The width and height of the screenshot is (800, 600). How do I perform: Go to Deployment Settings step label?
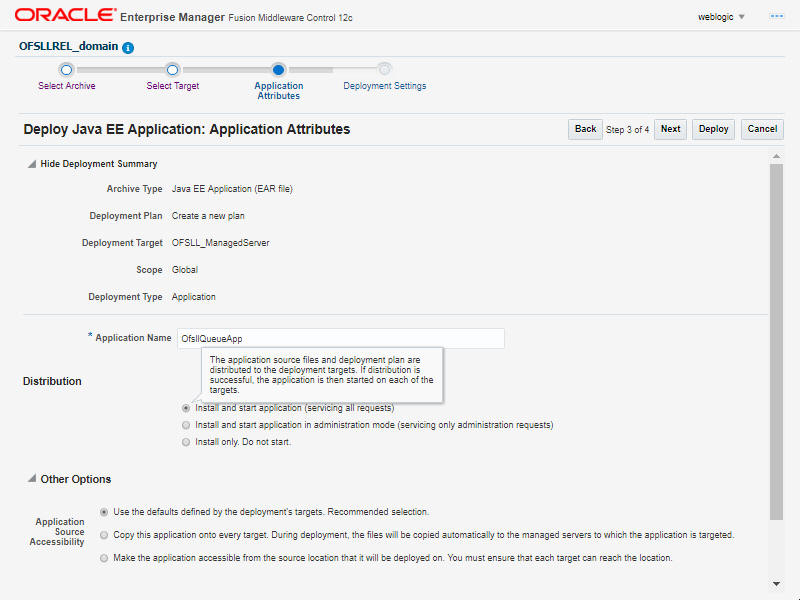[385, 86]
